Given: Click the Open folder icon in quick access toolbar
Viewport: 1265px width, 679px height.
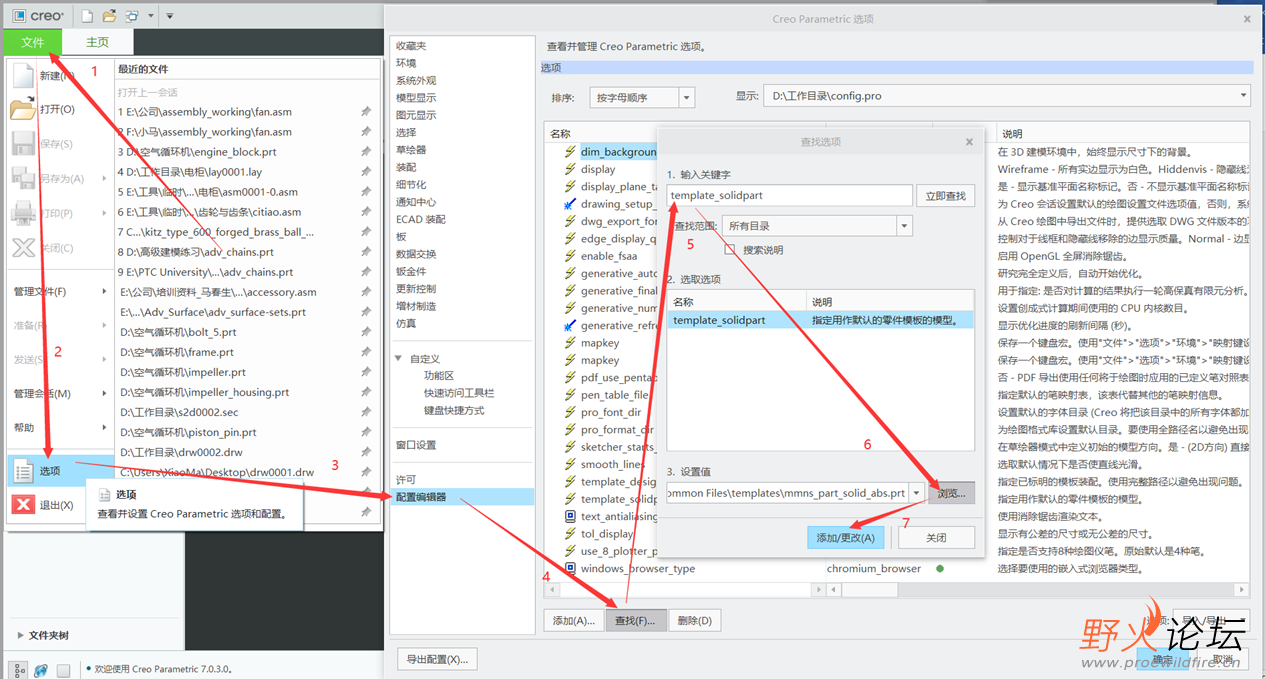Looking at the screenshot, I should coord(109,15).
